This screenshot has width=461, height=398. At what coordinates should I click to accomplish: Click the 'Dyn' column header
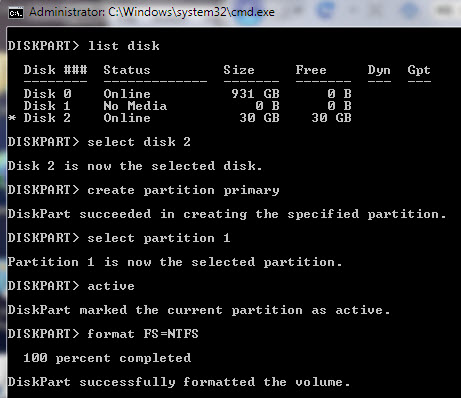[379, 70]
